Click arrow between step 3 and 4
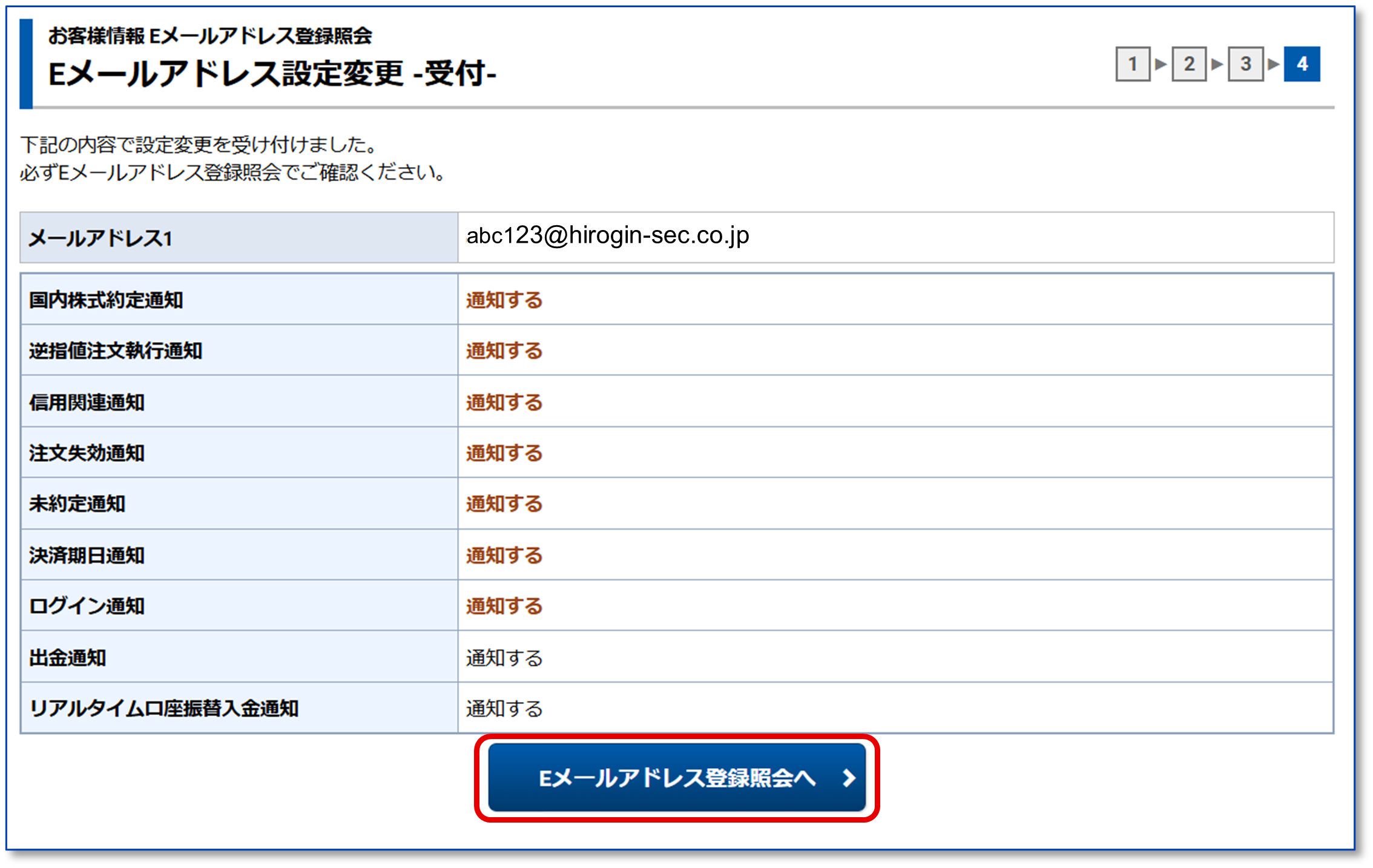Viewport: 1373px width, 868px height. pos(1273,64)
